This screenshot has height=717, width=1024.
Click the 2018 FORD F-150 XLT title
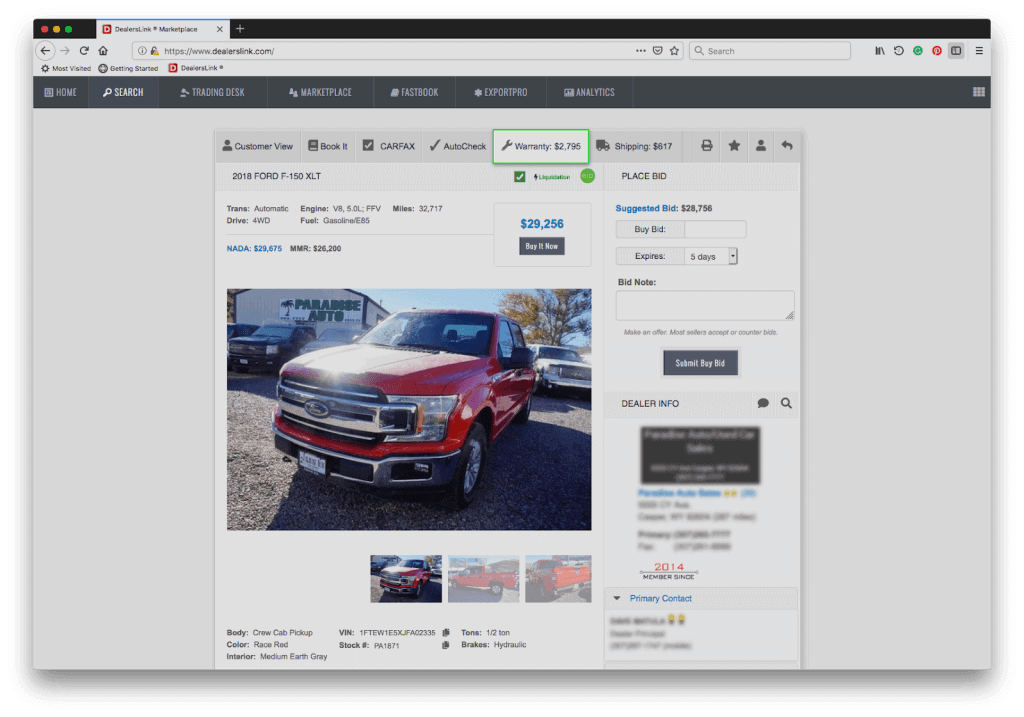point(276,176)
